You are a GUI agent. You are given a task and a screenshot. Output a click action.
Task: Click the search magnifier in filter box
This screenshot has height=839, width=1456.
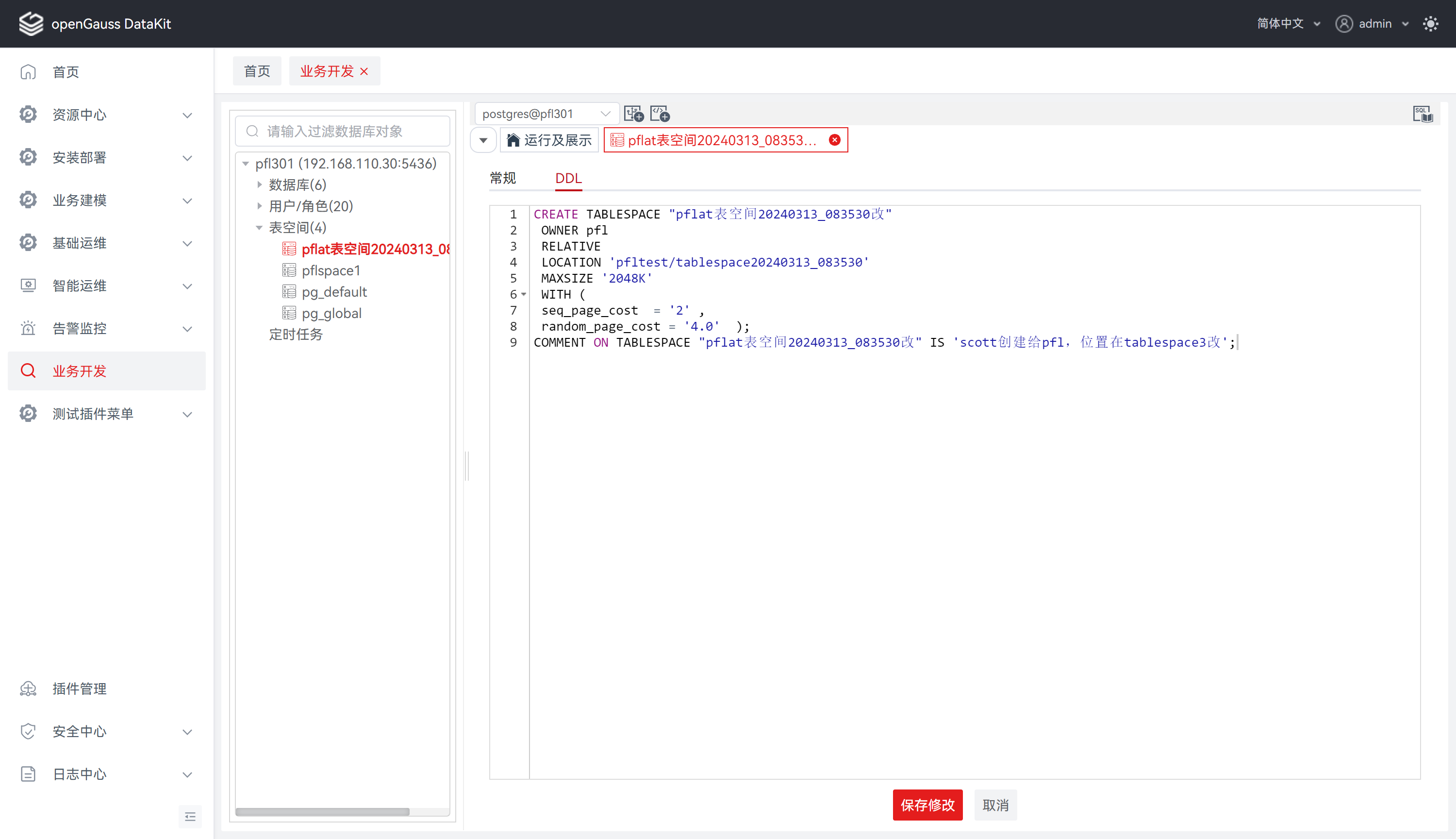252,132
